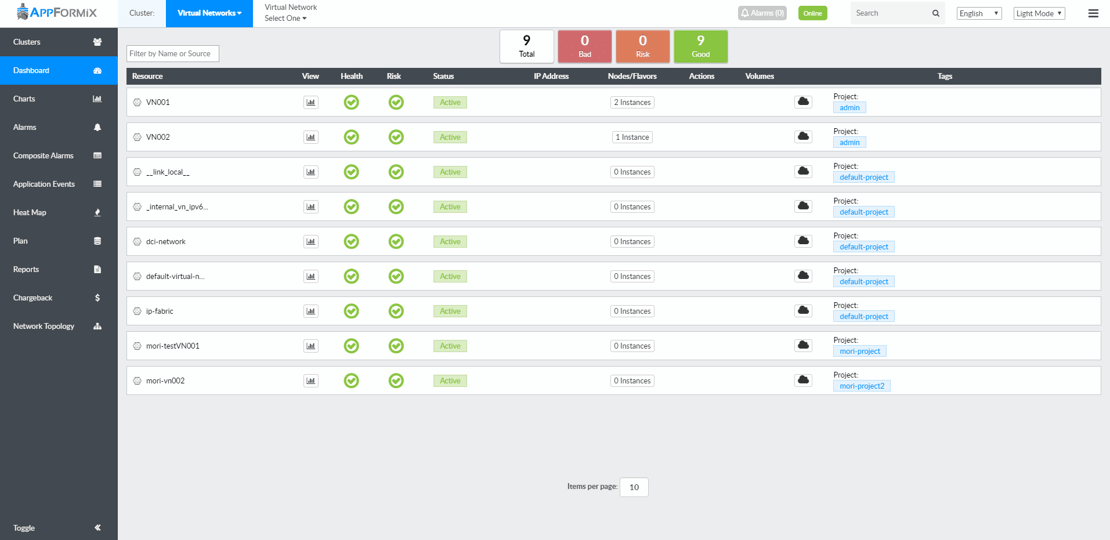
Task: Click resource name _internal_vn_ipv6...
Action: (x=177, y=207)
